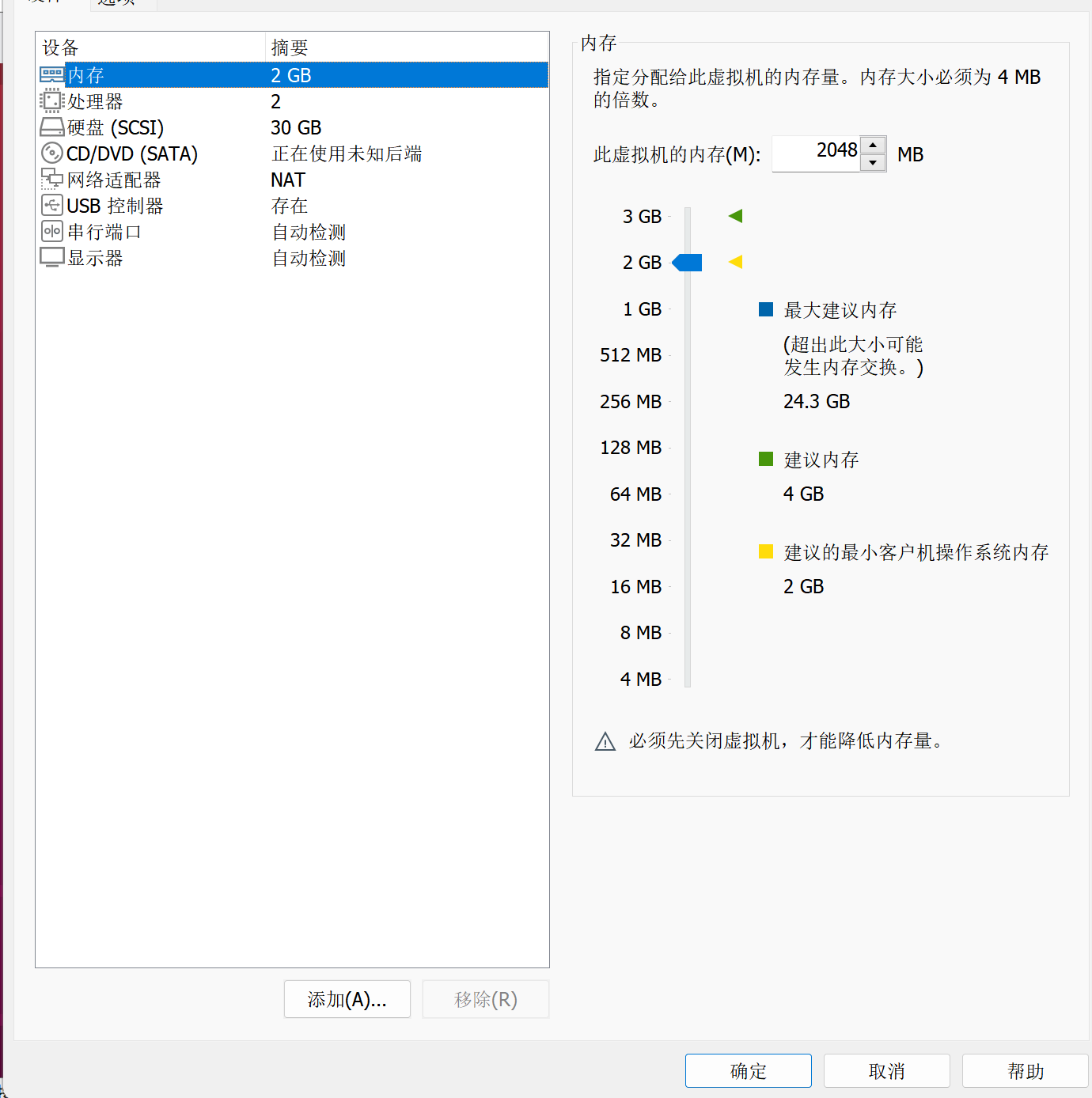
Task: Click the 移除(R) button
Action: click(485, 999)
